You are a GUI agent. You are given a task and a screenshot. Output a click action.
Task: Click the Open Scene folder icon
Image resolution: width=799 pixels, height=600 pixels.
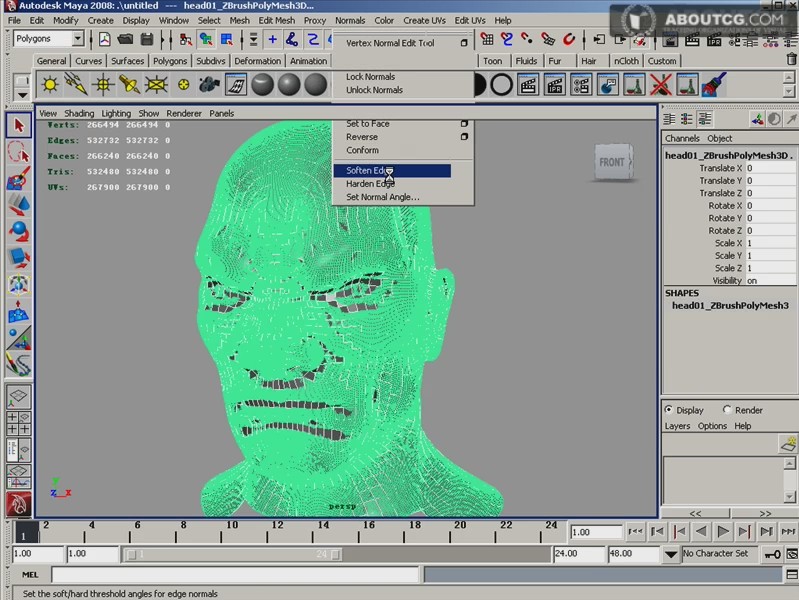[x=125, y=39]
